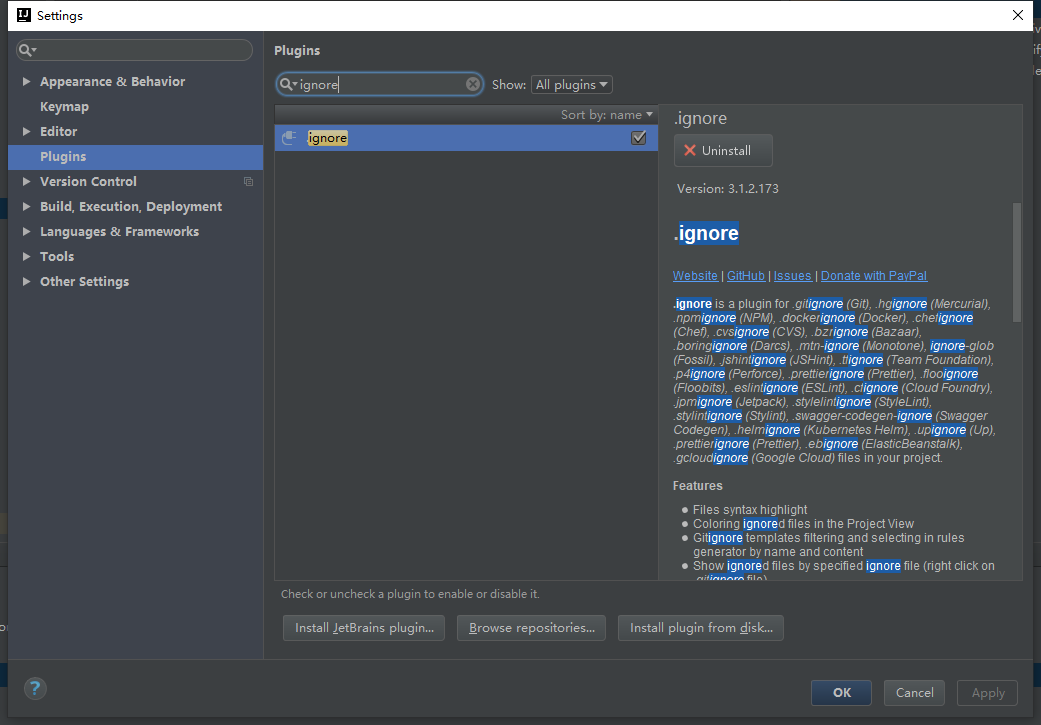Open help with the question mark icon
This screenshot has height=725, width=1041.
pos(35,688)
